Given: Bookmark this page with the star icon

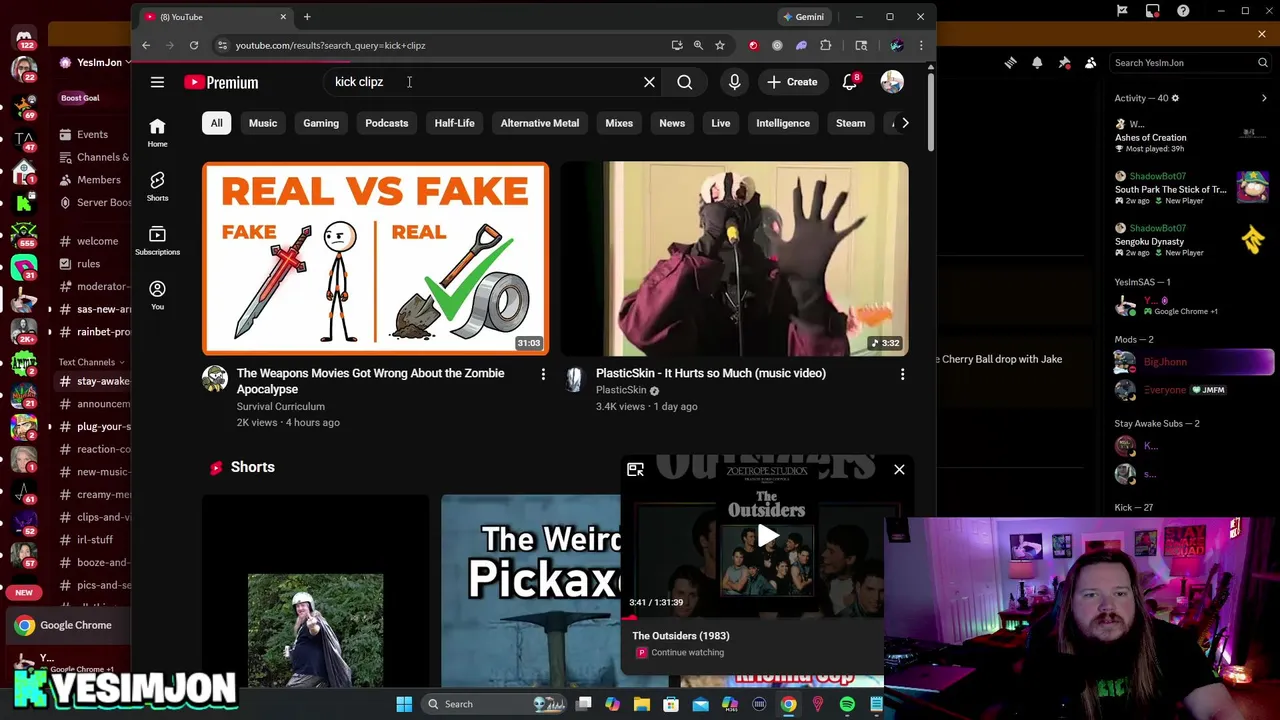Looking at the screenshot, I should tap(720, 45).
